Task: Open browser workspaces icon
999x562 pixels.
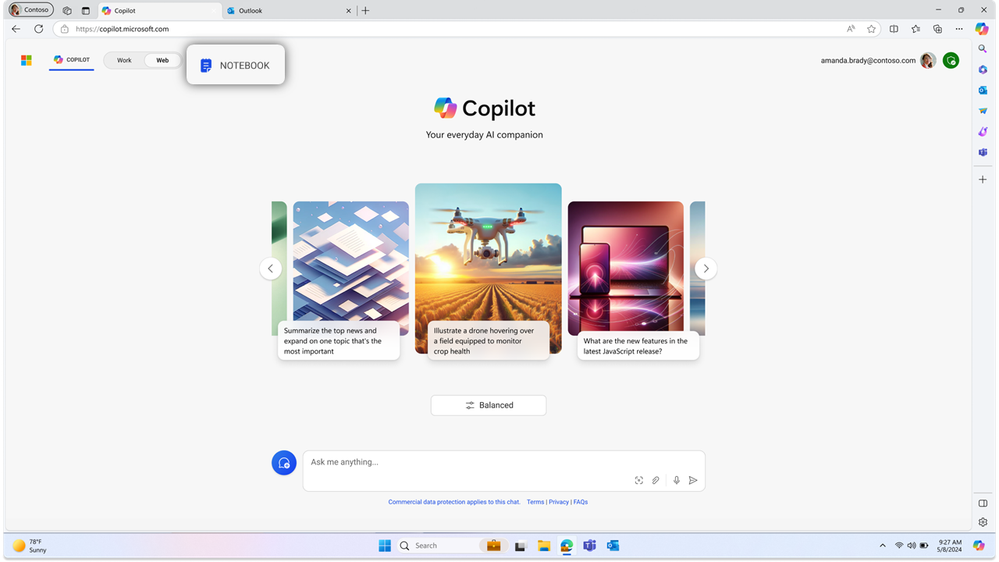Action: point(67,11)
